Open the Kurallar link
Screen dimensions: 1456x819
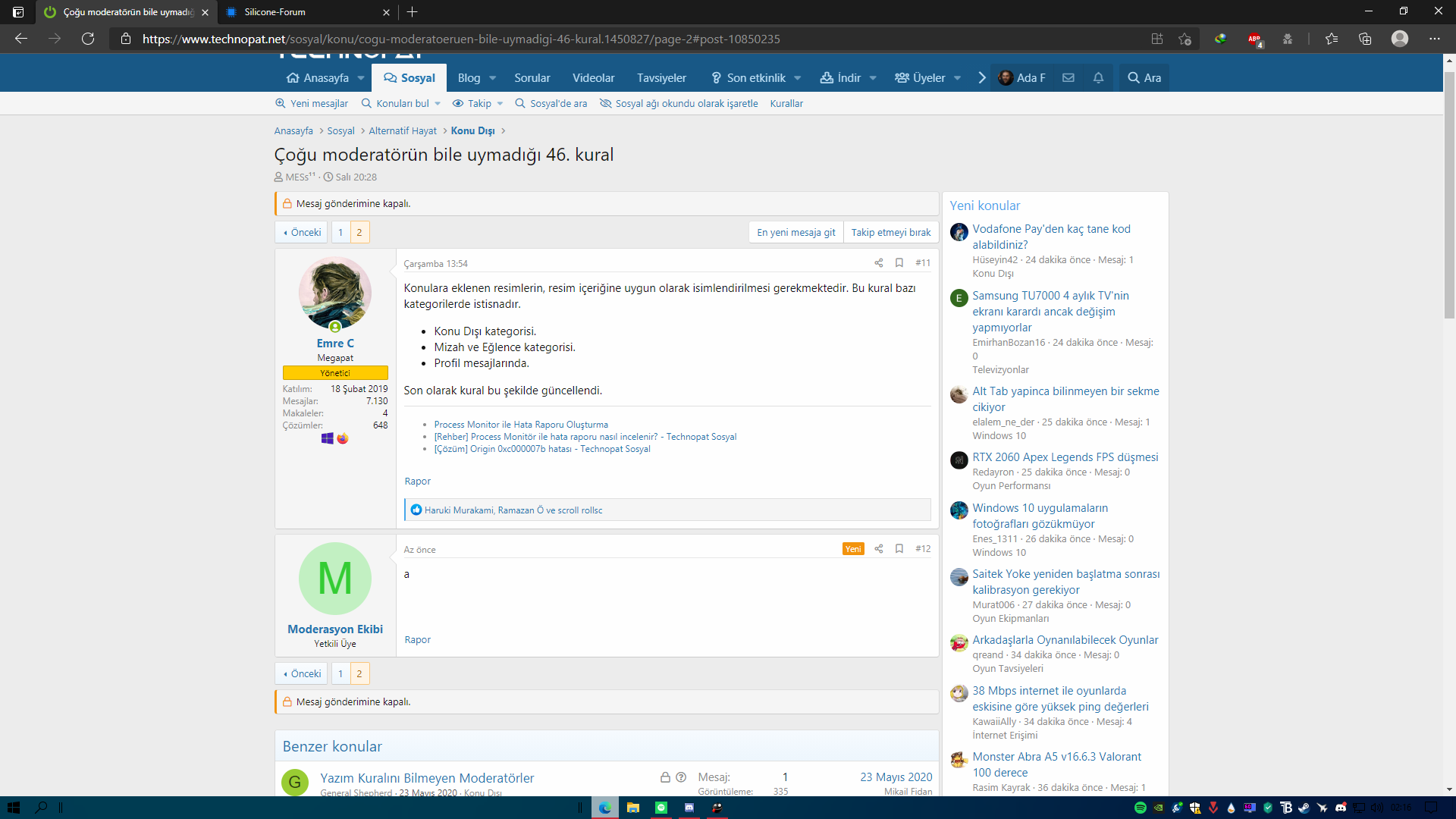coord(786,104)
